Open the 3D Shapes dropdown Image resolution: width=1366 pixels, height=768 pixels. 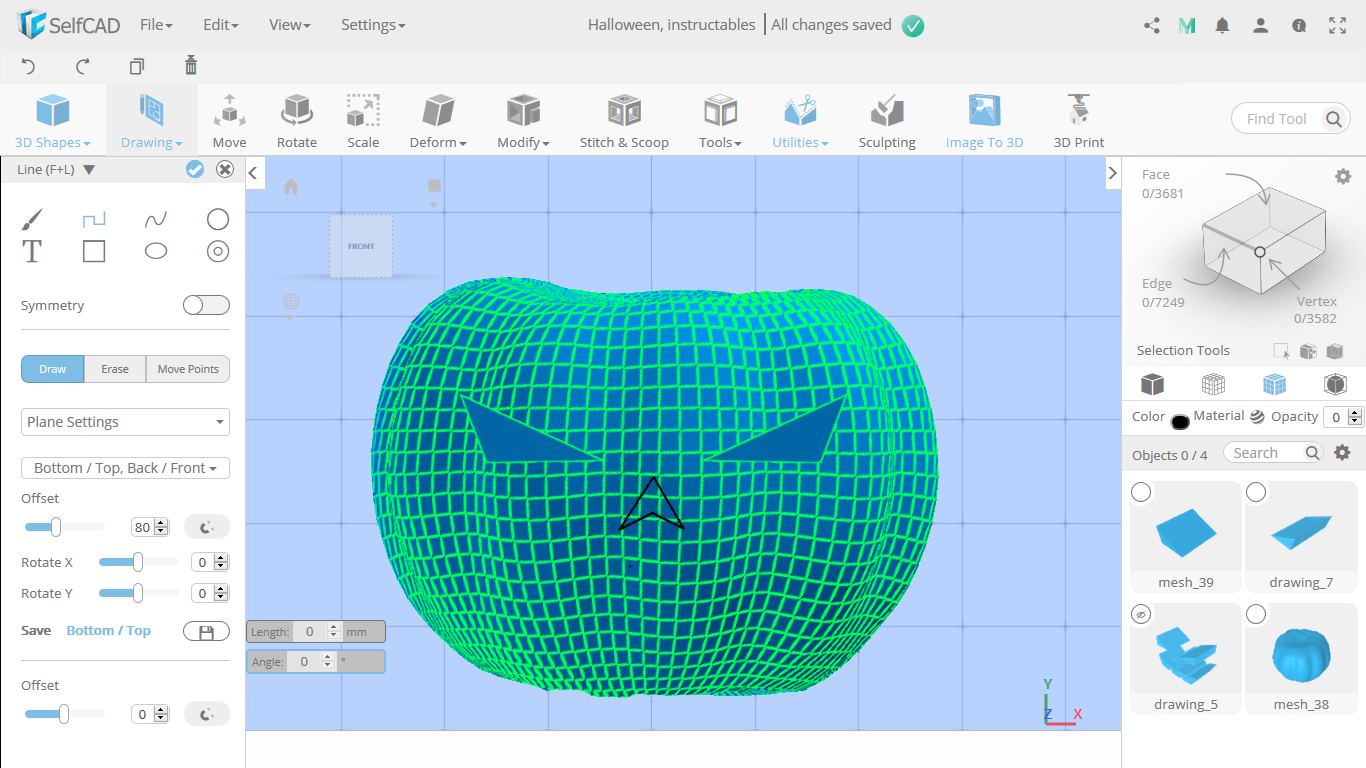[53, 121]
